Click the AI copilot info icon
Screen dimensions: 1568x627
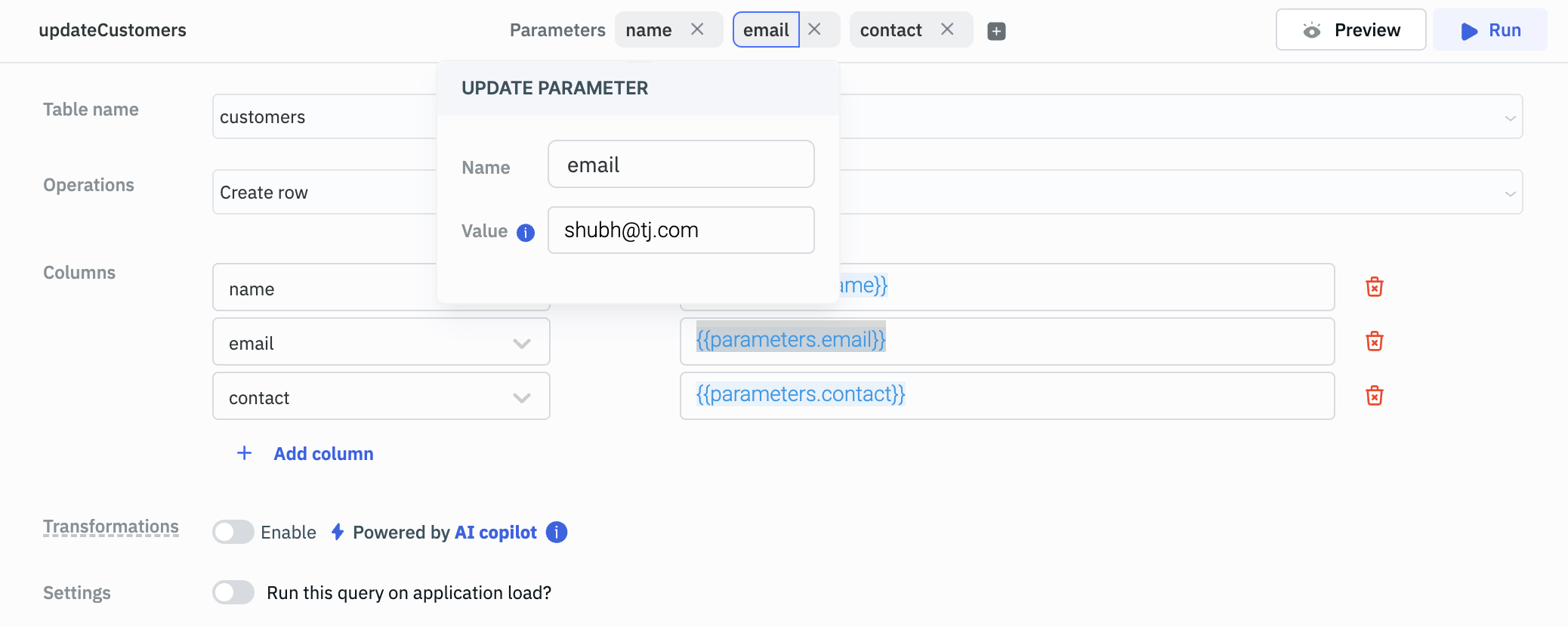tap(557, 533)
